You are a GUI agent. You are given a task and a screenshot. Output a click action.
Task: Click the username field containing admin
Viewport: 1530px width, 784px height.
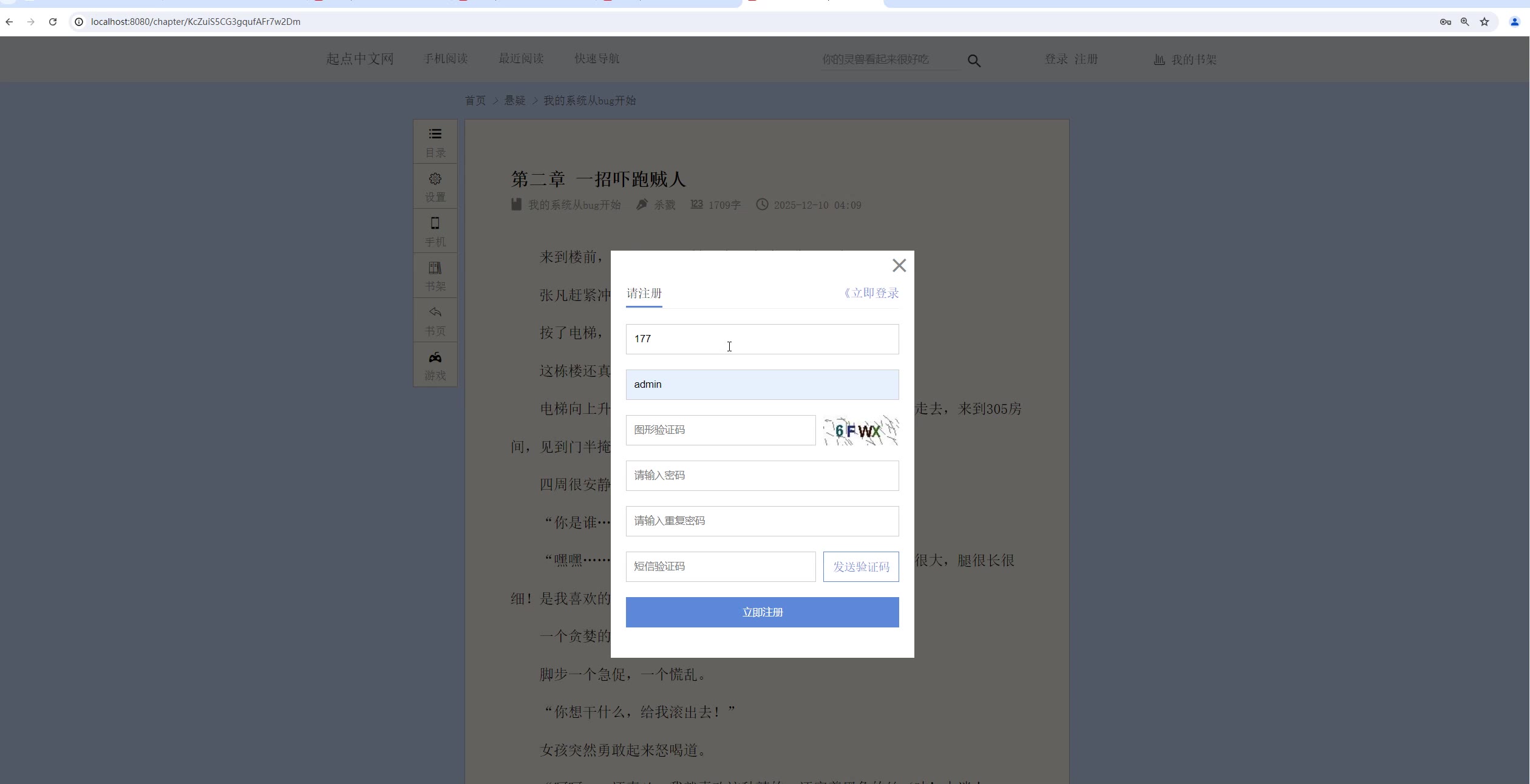(x=762, y=385)
